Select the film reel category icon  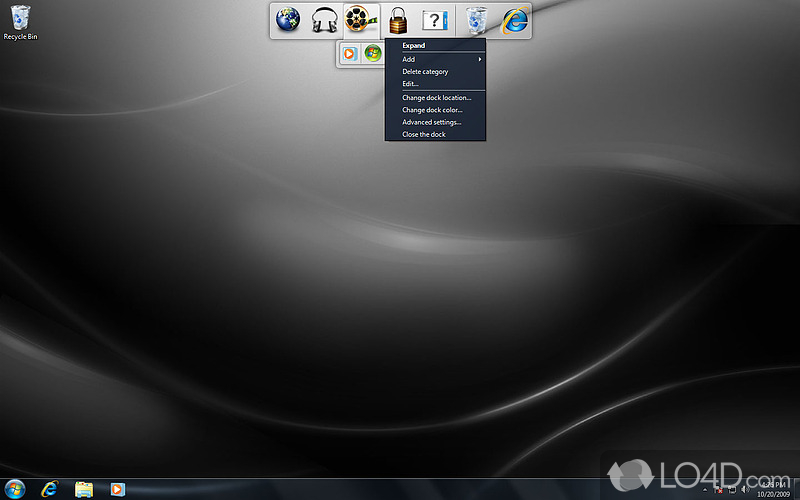tap(360, 20)
